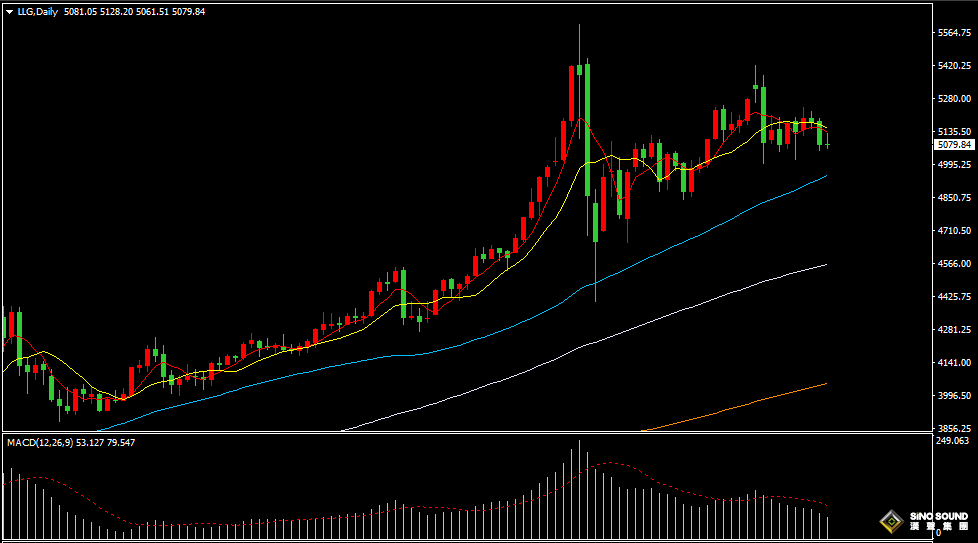Click the 4566.00 price axis label

[954, 264]
